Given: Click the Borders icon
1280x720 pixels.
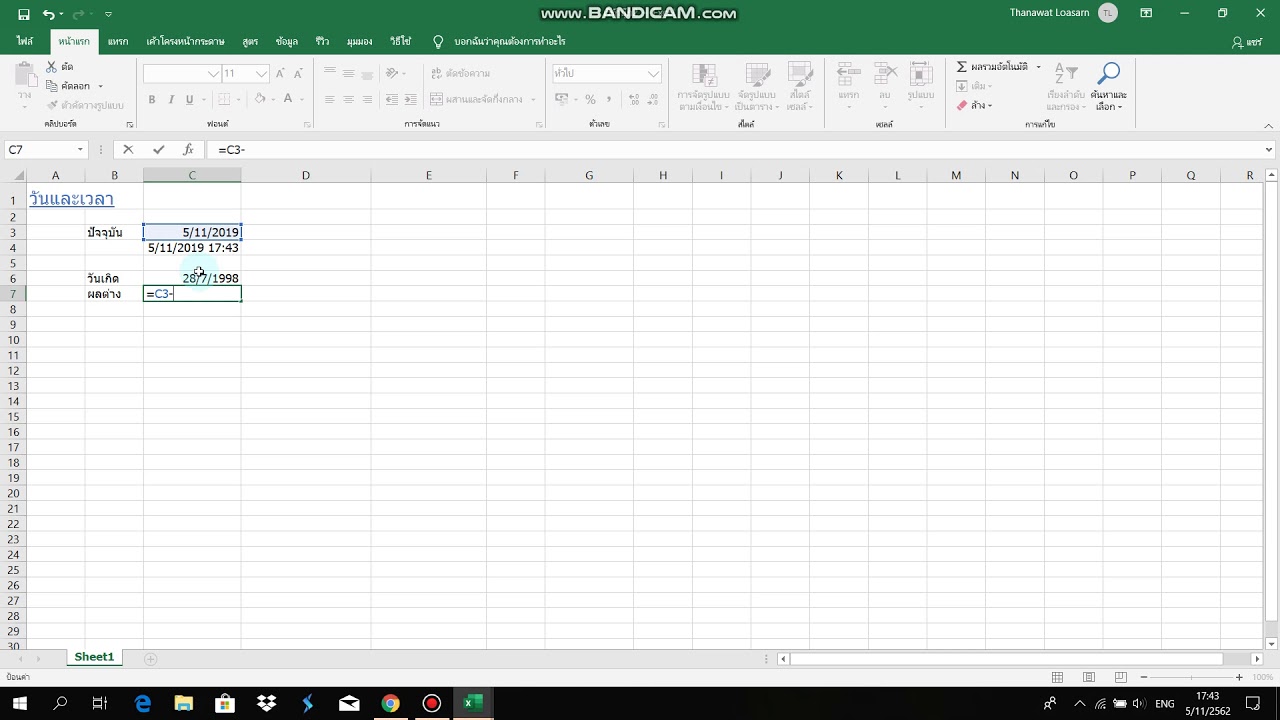Looking at the screenshot, I should pyautogui.click(x=224, y=99).
